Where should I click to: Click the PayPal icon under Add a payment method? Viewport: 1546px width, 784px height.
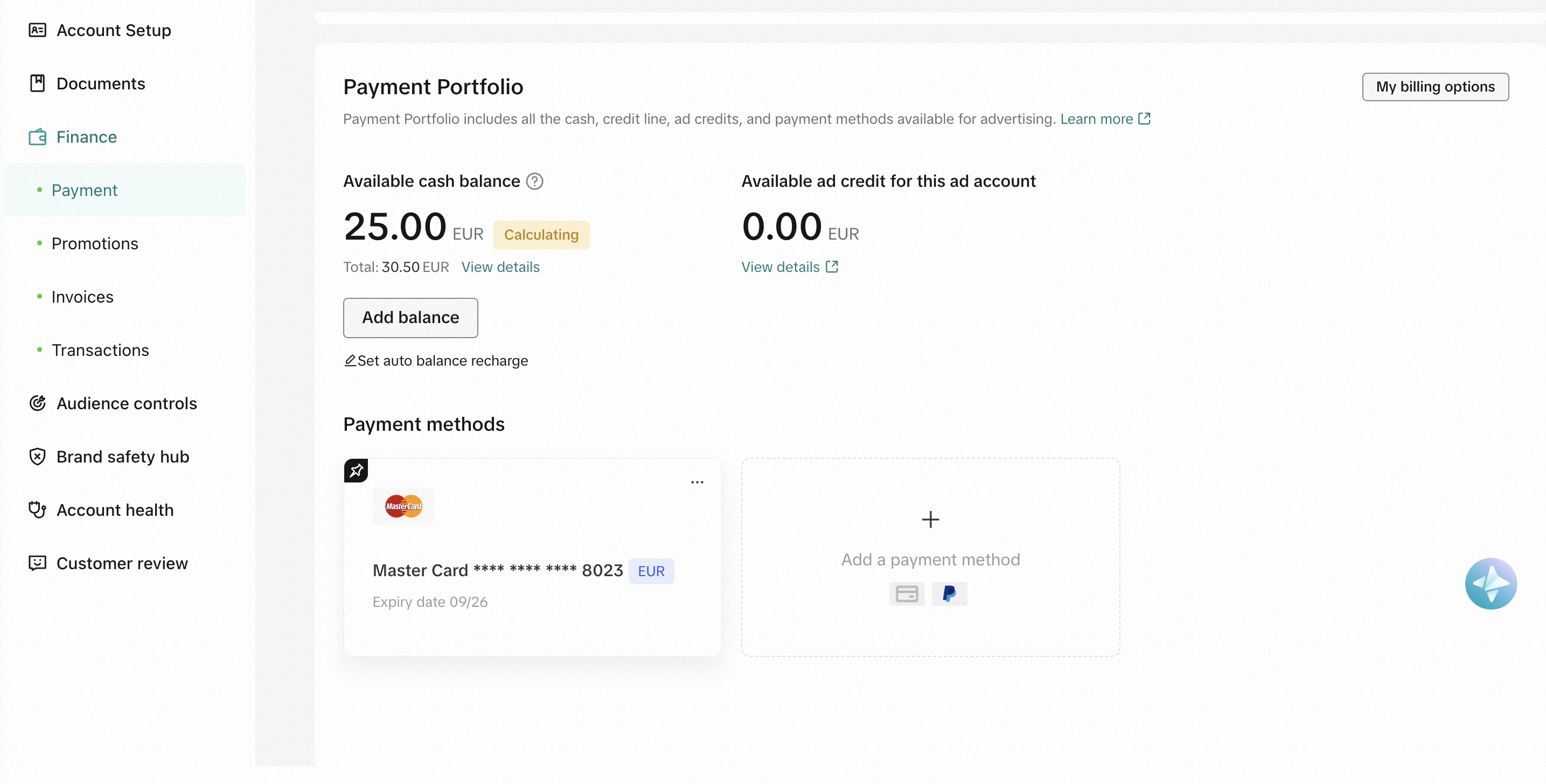click(949, 594)
